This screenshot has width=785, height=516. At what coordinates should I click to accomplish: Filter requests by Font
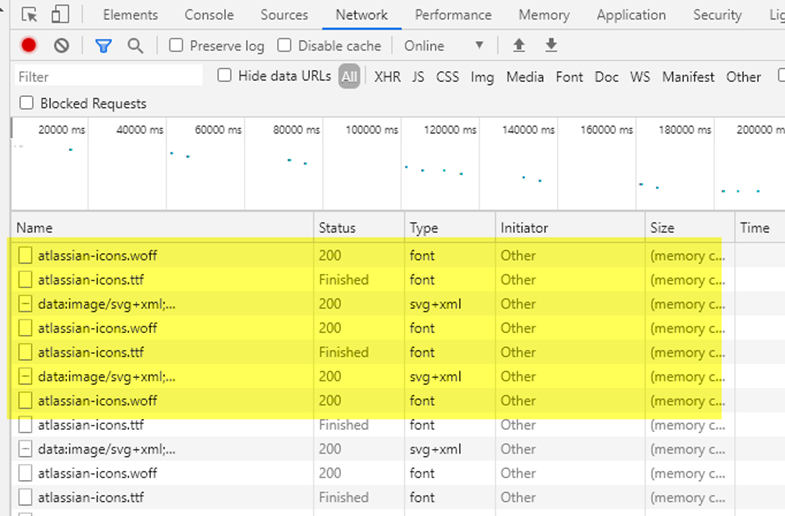570,77
